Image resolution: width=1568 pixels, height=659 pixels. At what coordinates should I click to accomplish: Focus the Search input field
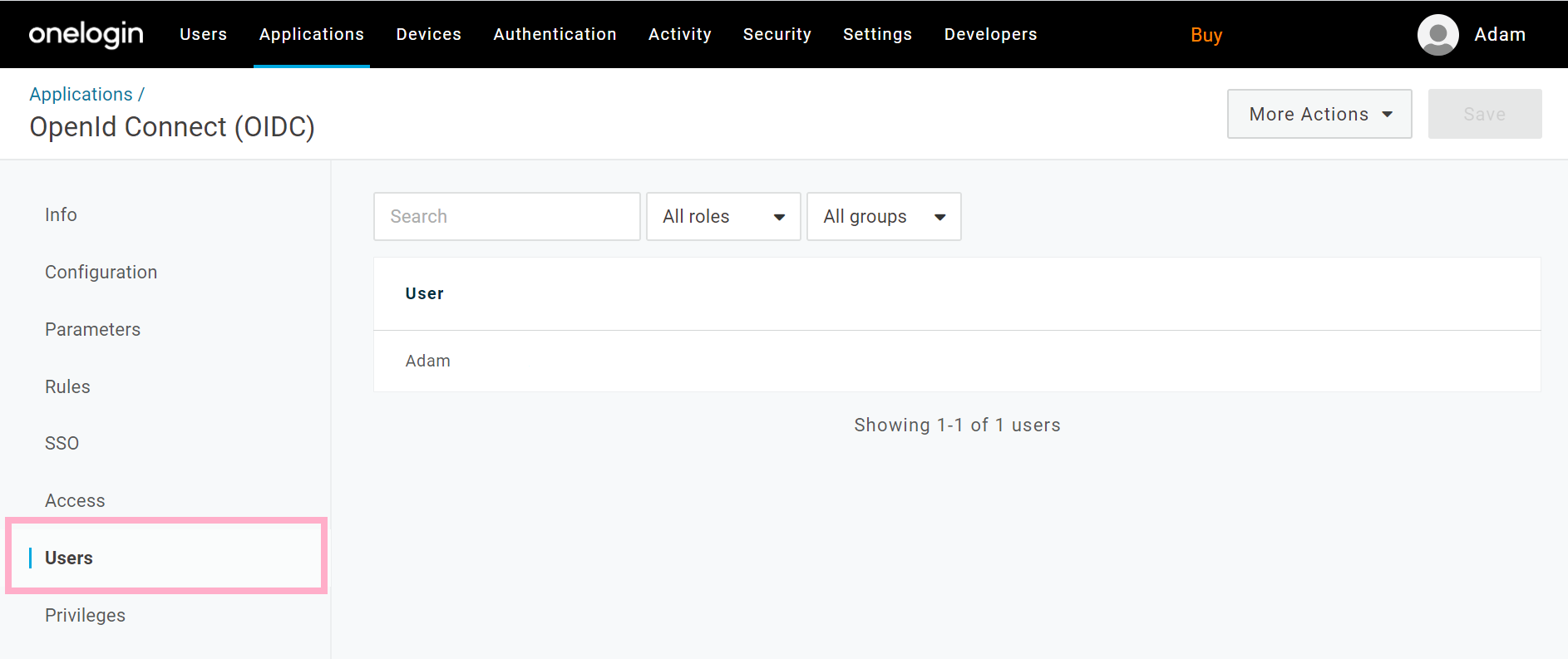507,217
